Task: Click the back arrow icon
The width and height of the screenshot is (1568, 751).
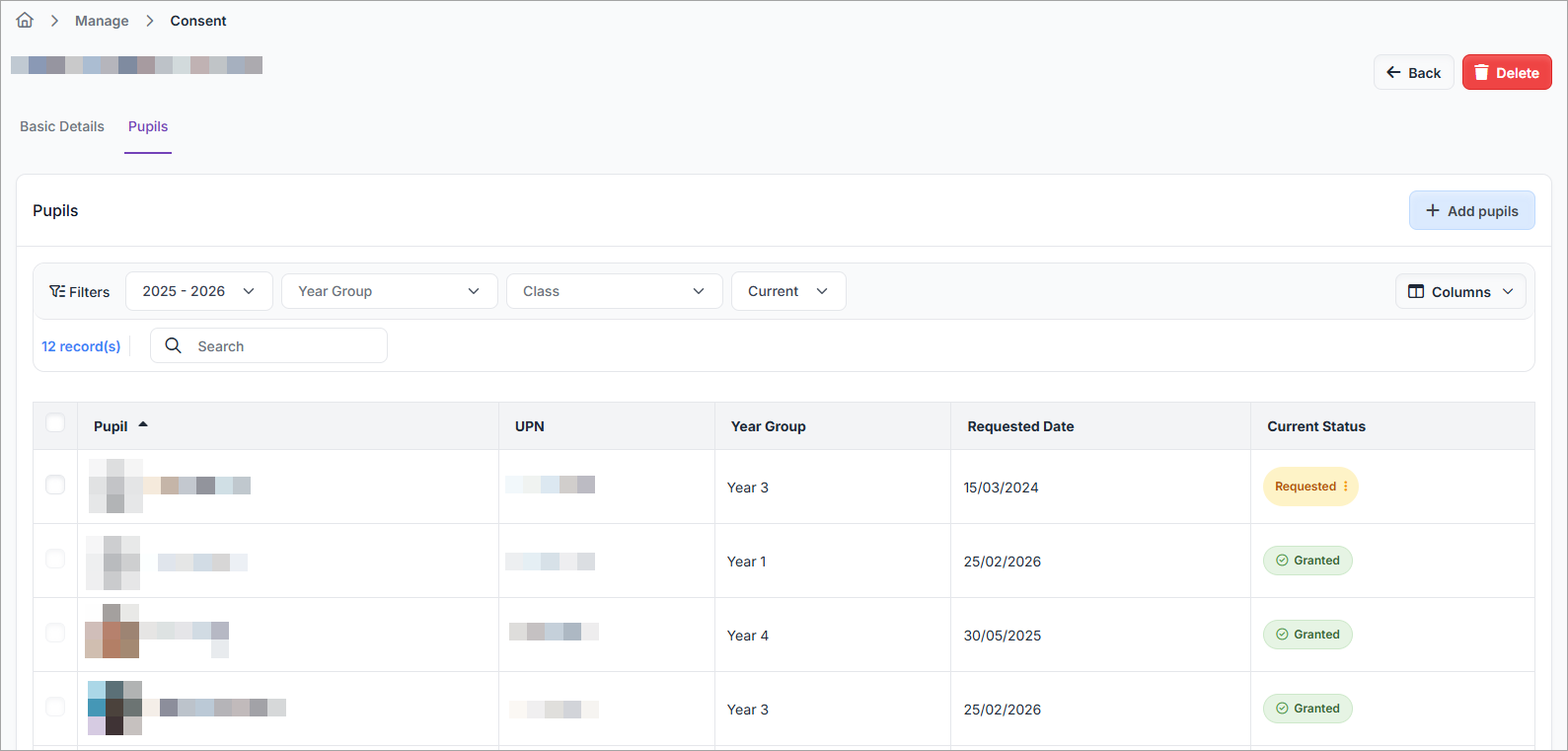Action: 1393,73
